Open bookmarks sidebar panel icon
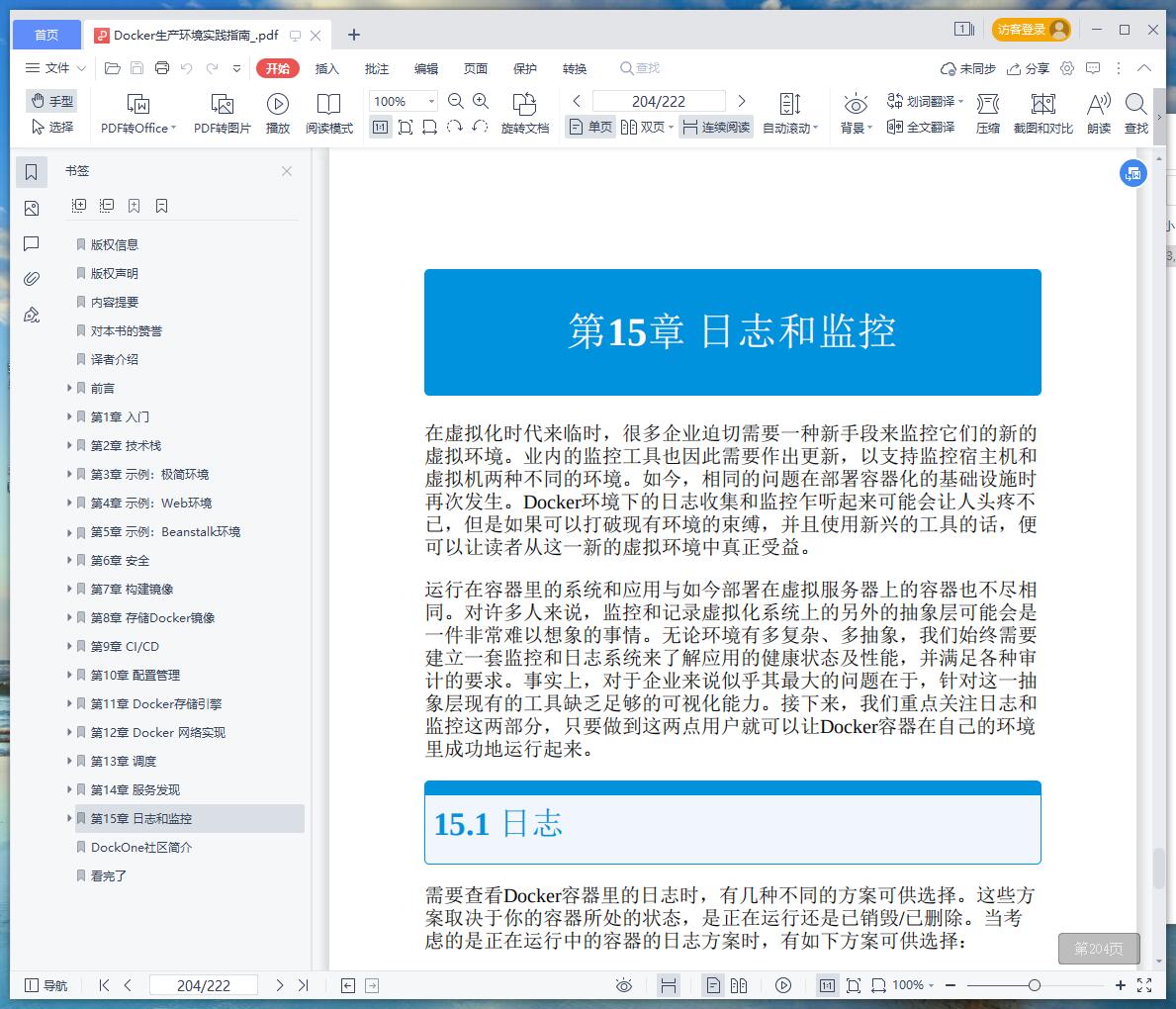 [x=31, y=172]
